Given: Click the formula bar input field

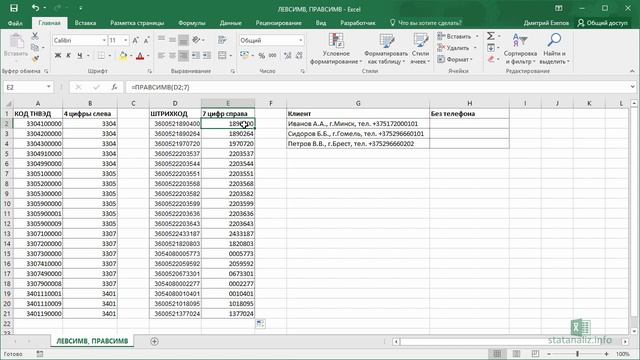Looking at the screenshot, I should tap(378, 87).
